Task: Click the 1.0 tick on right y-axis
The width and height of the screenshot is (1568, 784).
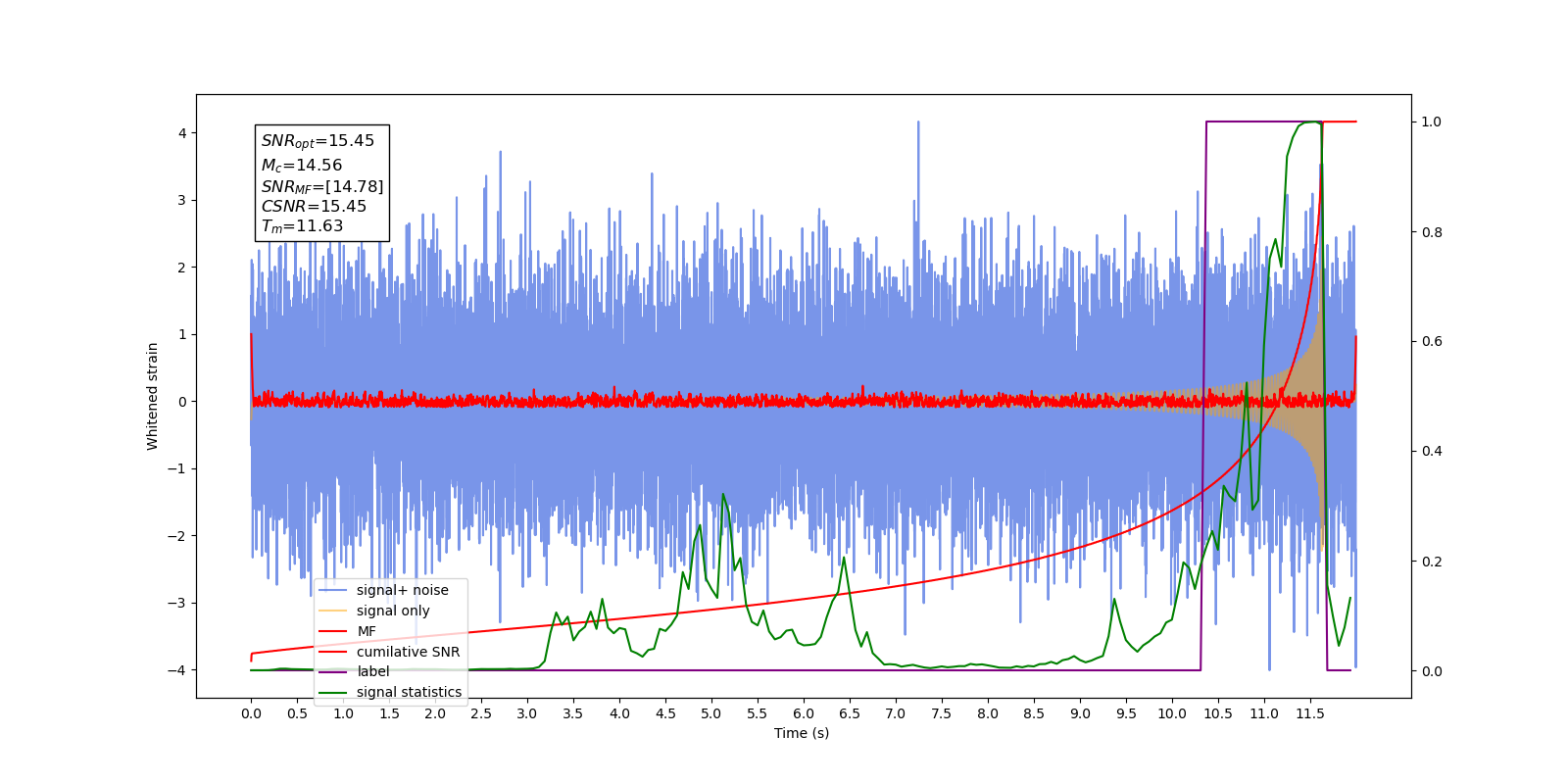Action: click(x=1432, y=122)
